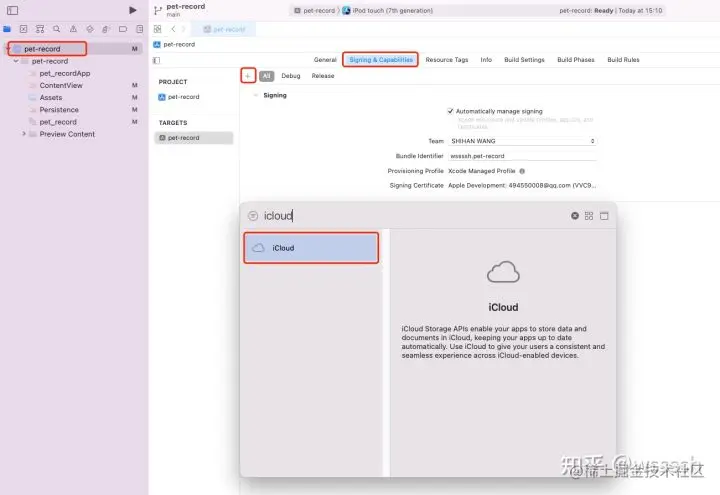Click the branch icon beside pet-record main
The height and width of the screenshot is (495, 720).
point(158,10)
